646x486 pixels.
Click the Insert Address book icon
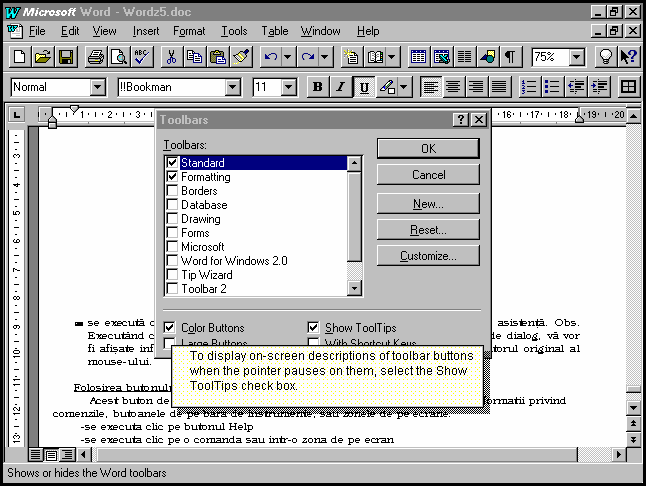(375, 57)
